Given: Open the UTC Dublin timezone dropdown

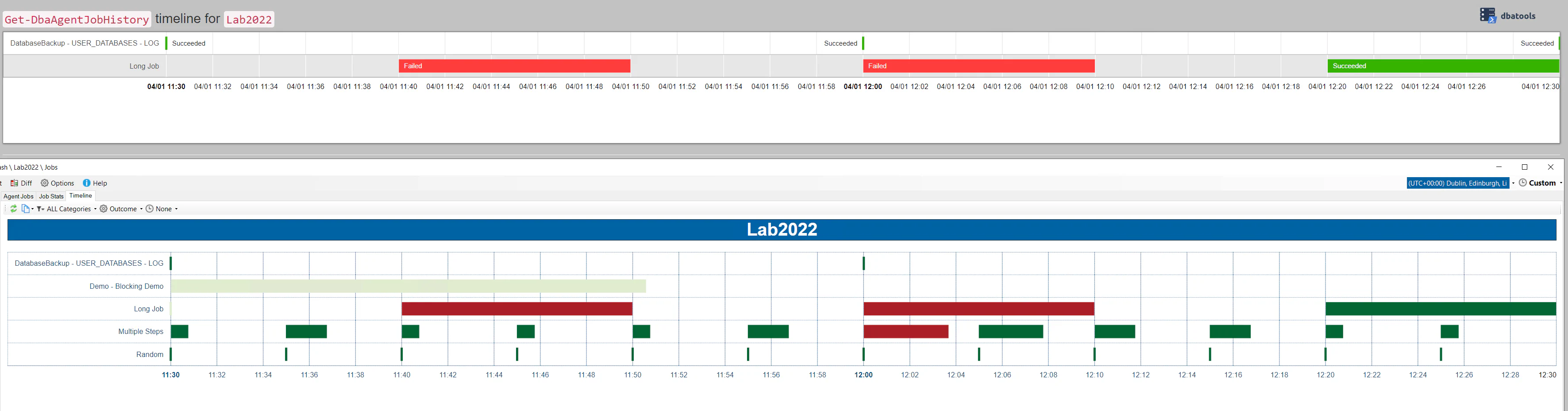Looking at the screenshot, I should (1461, 183).
